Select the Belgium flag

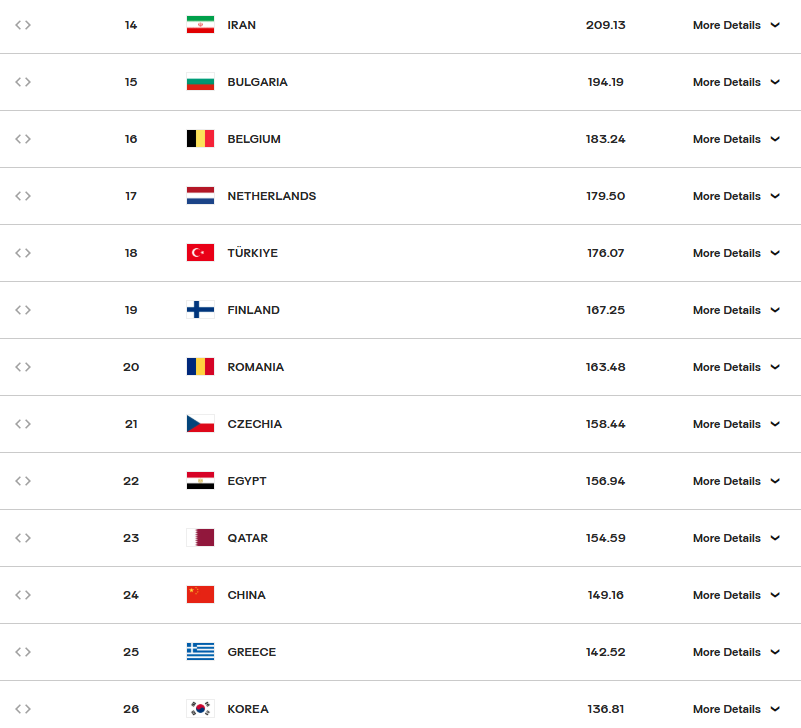(200, 139)
